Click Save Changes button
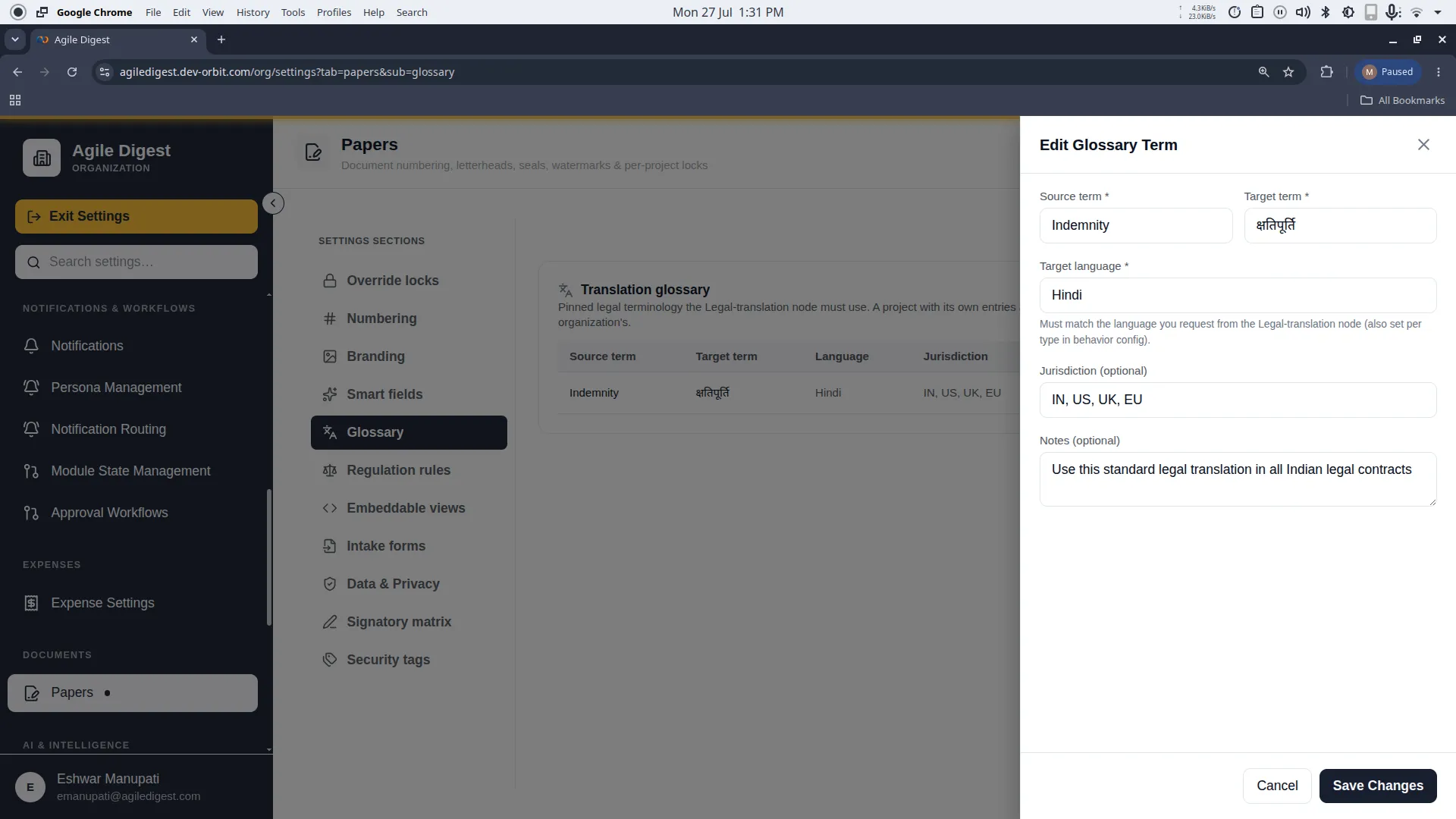 pos(1378,786)
